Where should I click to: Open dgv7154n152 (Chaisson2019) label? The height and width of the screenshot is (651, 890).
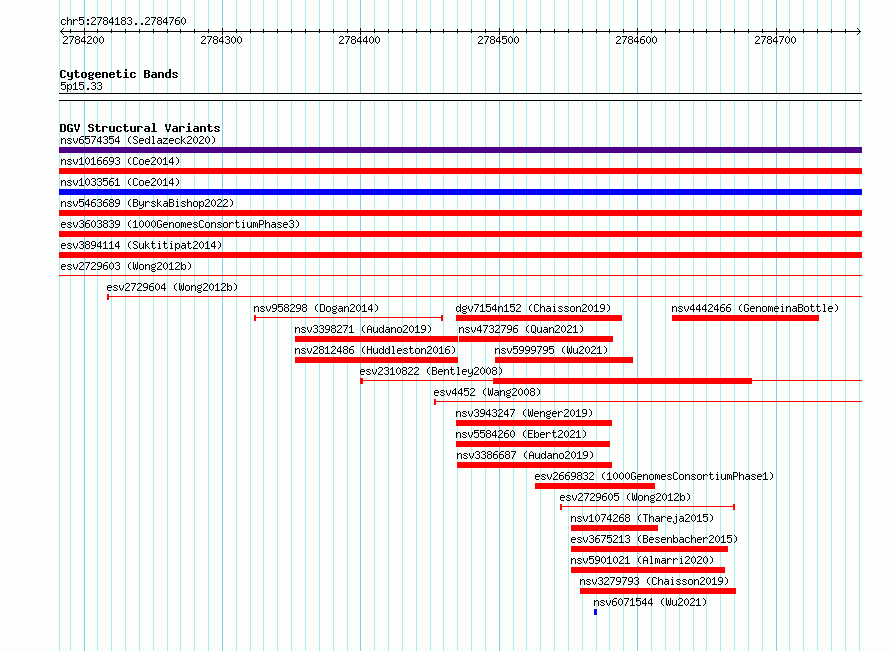click(x=533, y=308)
